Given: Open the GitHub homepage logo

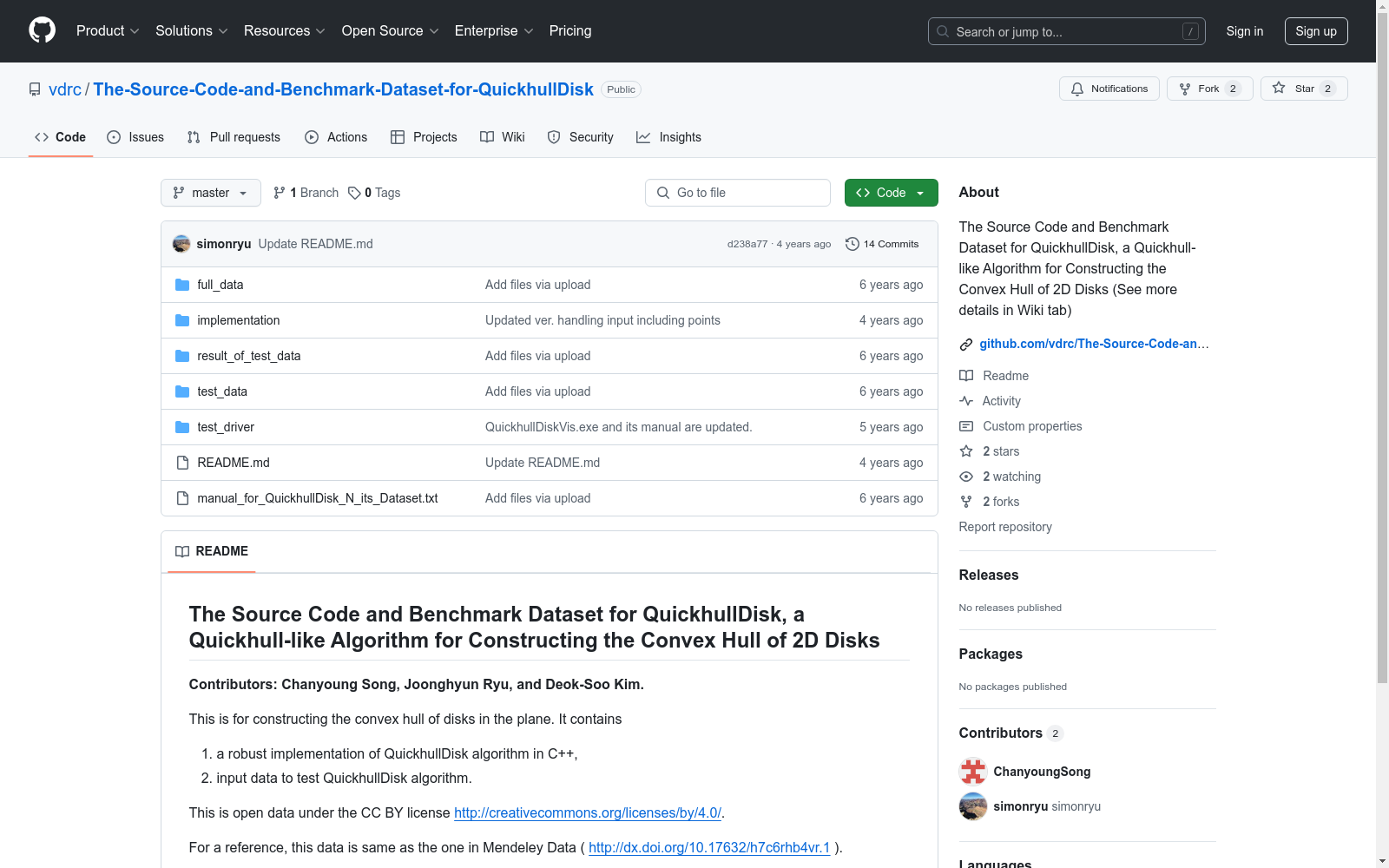Looking at the screenshot, I should tap(42, 30).
